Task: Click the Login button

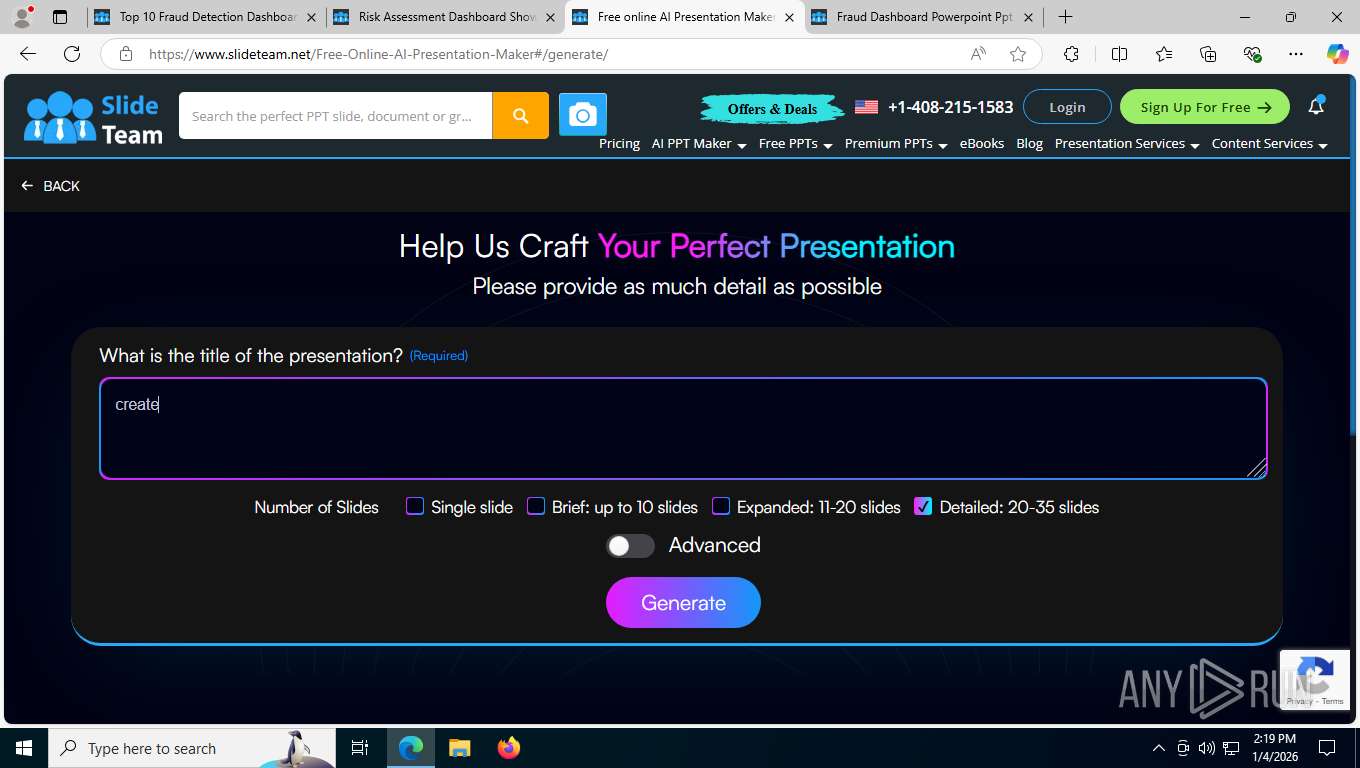Action: click(x=1067, y=107)
